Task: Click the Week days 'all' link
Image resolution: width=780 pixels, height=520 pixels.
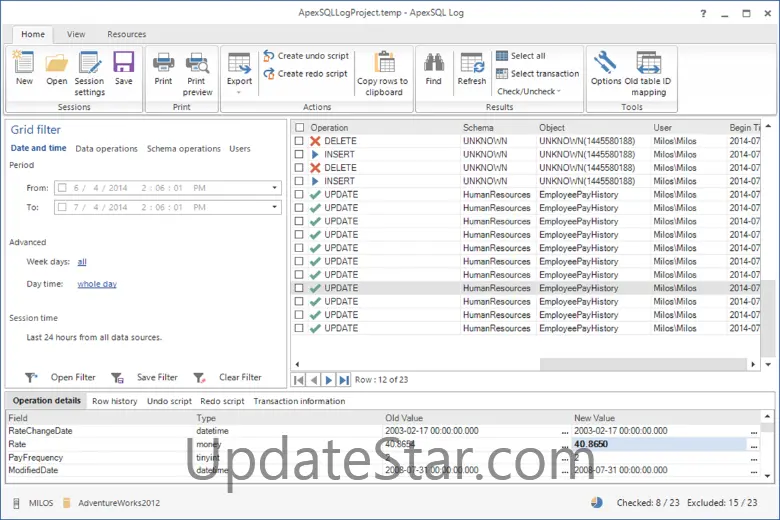Action: click(x=82, y=262)
